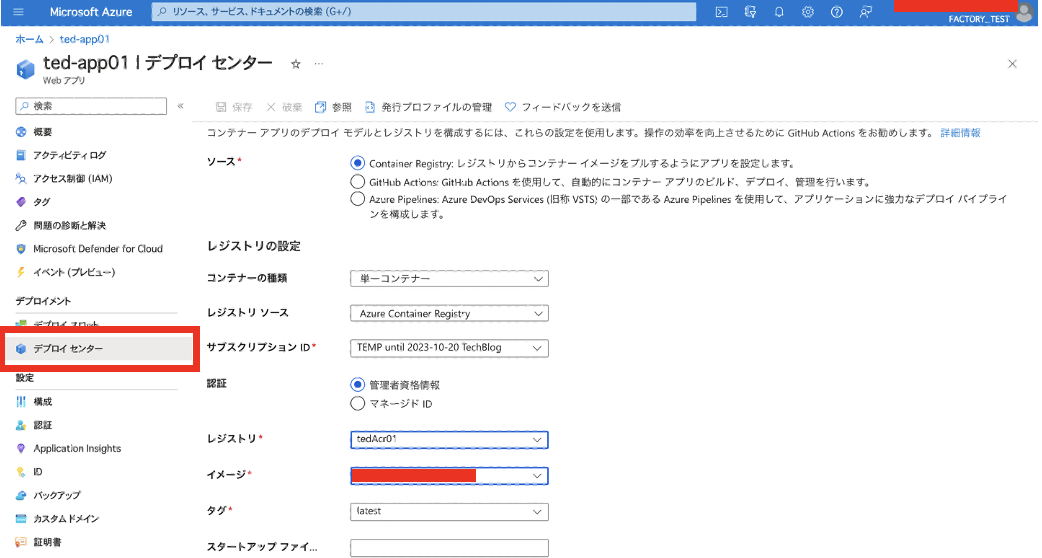Select the Azure Pipelines source radio button

point(358,199)
